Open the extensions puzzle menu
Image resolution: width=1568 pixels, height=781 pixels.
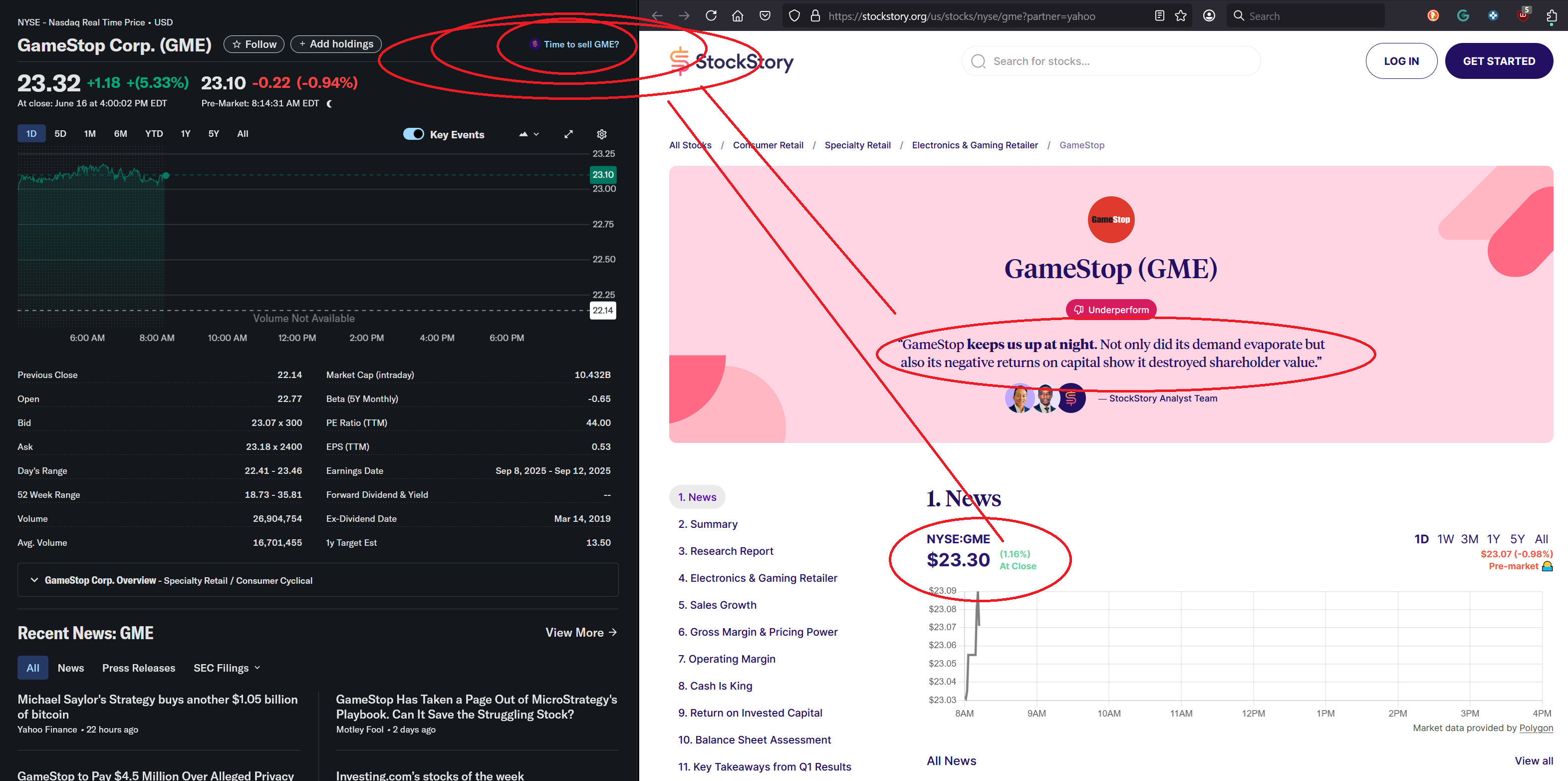click(1552, 16)
